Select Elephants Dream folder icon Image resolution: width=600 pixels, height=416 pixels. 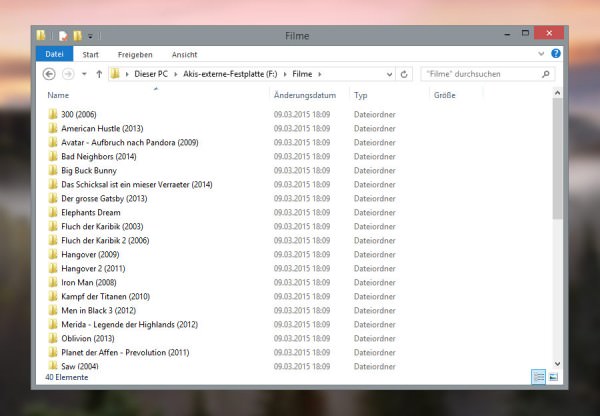click(53, 212)
